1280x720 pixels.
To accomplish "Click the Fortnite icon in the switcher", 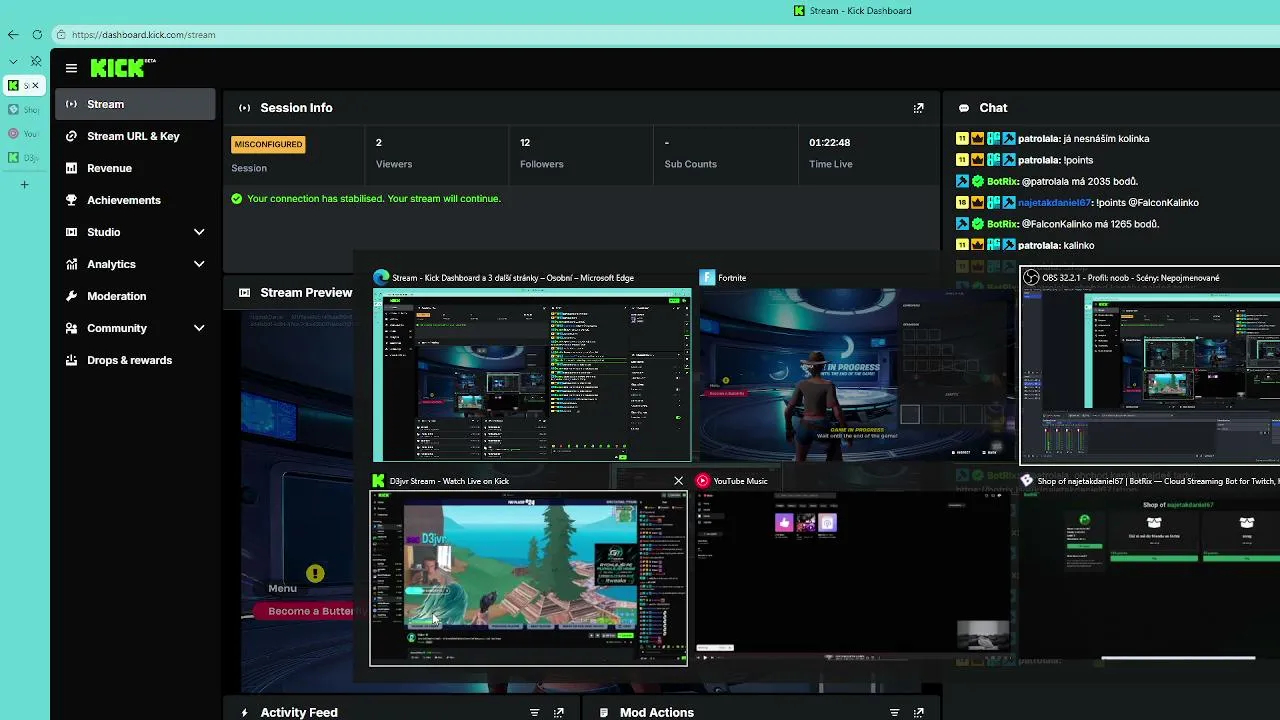I will pos(707,278).
